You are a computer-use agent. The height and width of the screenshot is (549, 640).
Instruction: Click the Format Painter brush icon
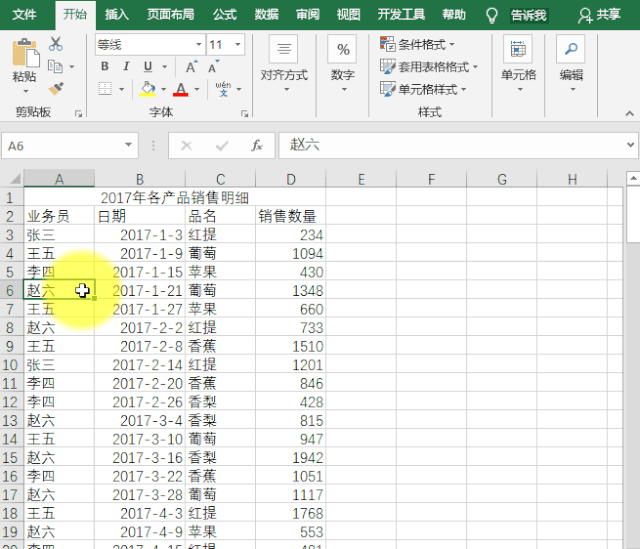tap(55, 88)
